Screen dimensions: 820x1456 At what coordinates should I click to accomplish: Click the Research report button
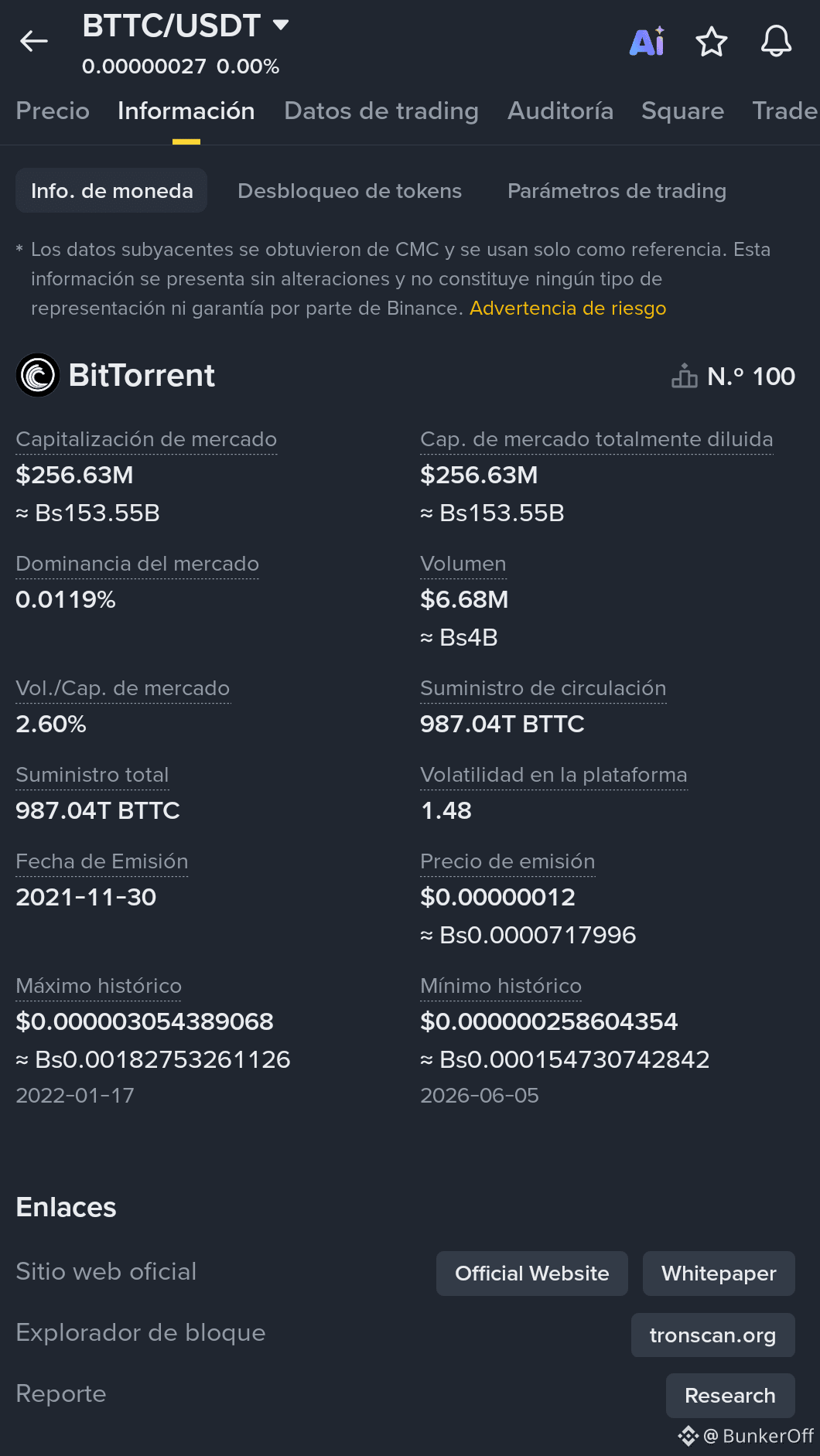pyautogui.click(x=730, y=1396)
